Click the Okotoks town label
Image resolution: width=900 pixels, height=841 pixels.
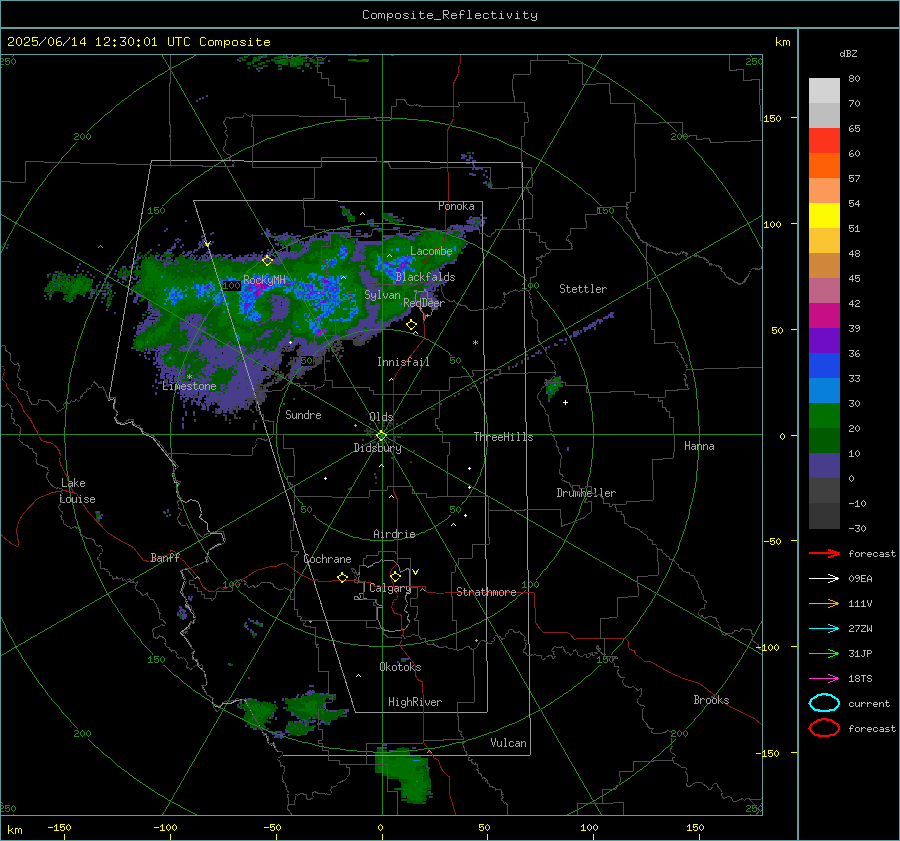pyautogui.click(x=400, y=667)
